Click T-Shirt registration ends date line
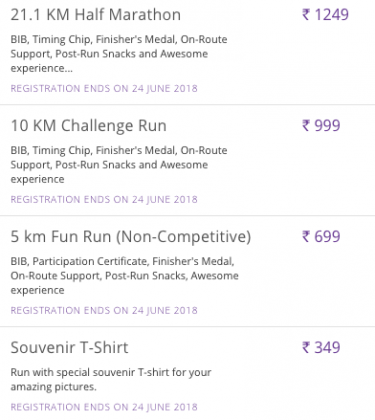The image size is (375, 420). (104, 407)
